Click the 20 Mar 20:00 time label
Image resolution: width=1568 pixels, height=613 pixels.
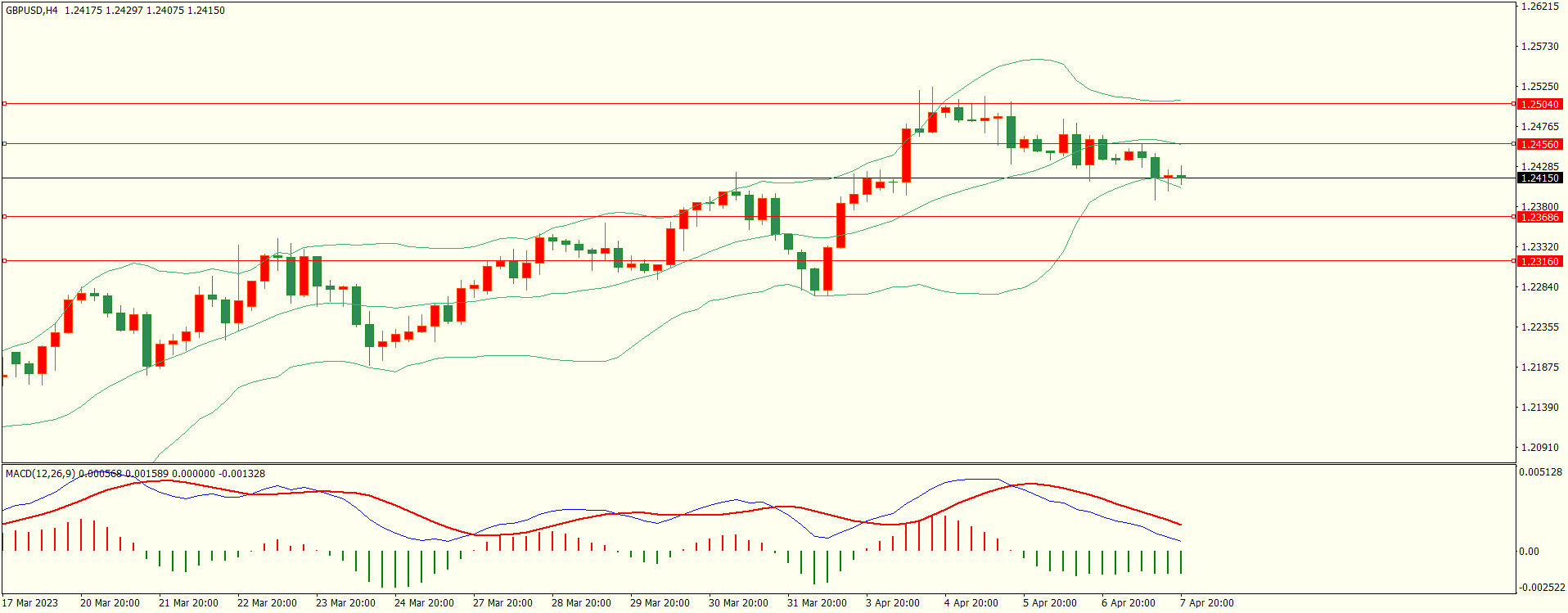point(110,603)
